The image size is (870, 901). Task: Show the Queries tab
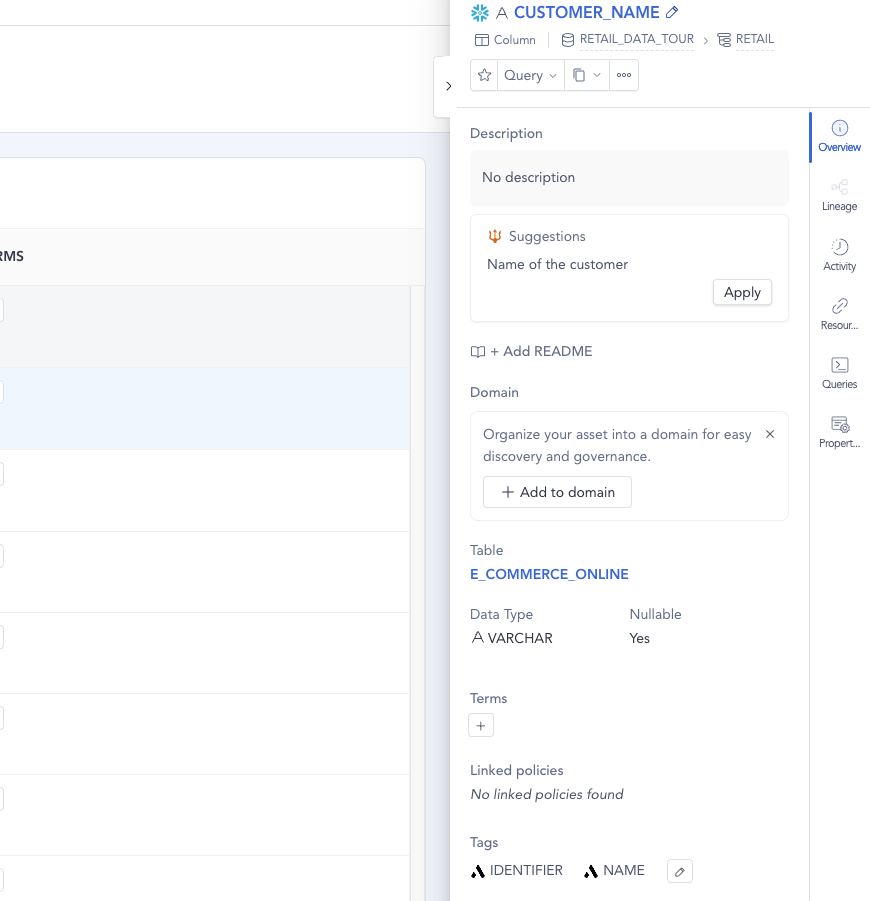pyautogui.click(x=839, y=373)
